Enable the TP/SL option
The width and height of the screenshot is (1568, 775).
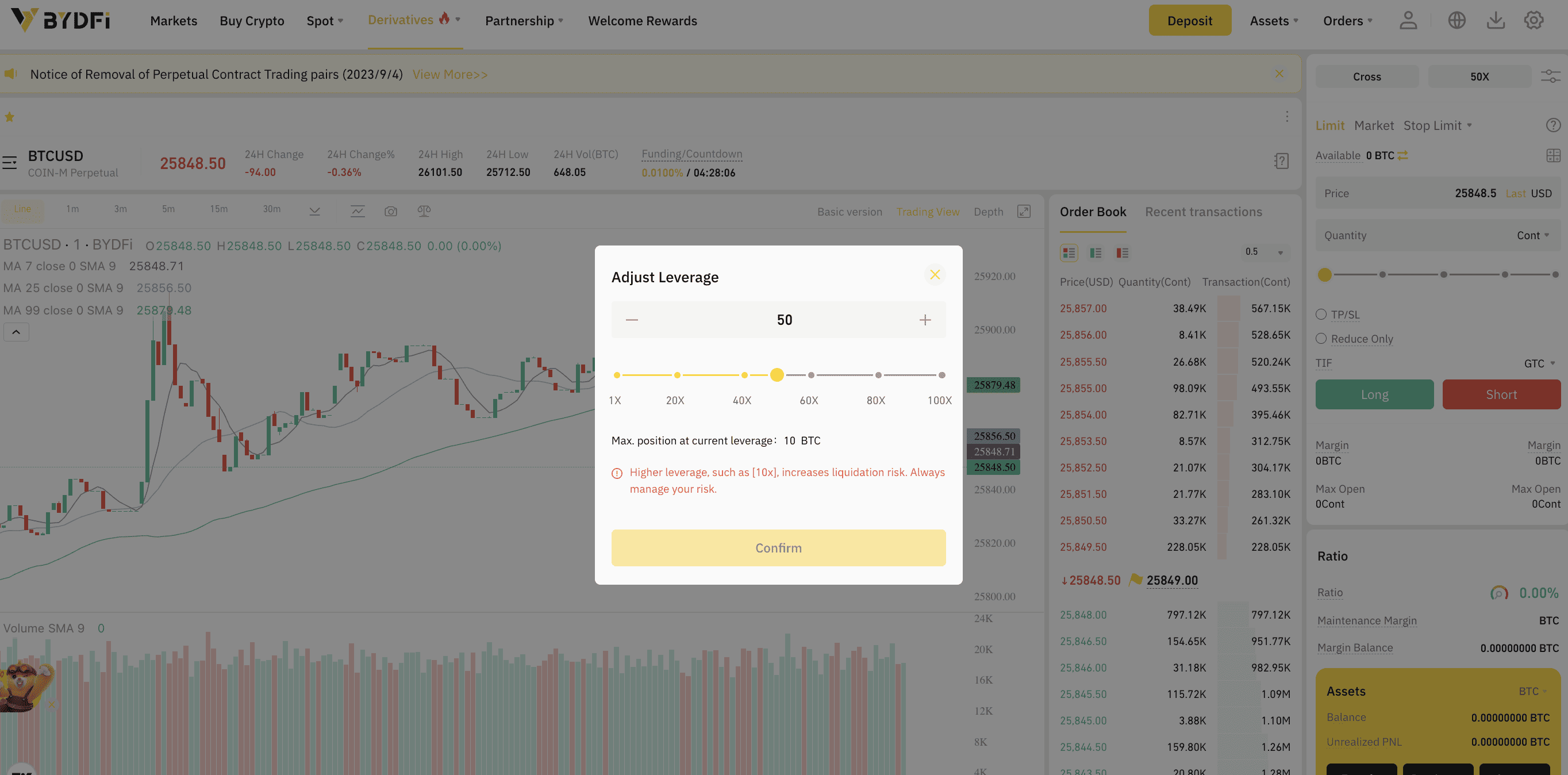click(1321, 314)
